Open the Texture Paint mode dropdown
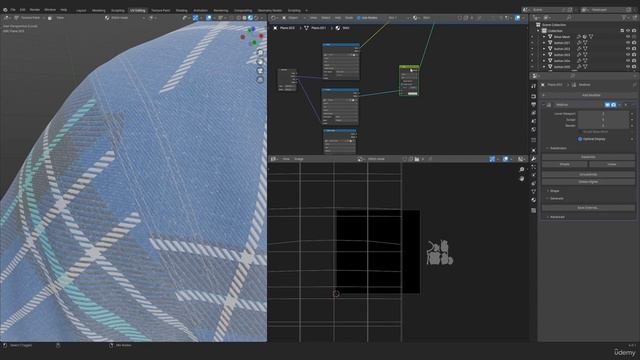This screenshot has height=360, width=640. (28, 18)
